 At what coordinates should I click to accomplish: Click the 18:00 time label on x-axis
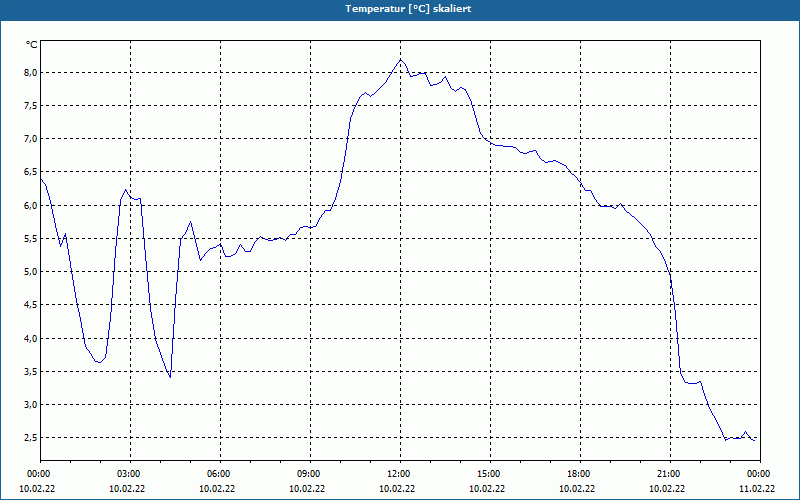[580, 474]
